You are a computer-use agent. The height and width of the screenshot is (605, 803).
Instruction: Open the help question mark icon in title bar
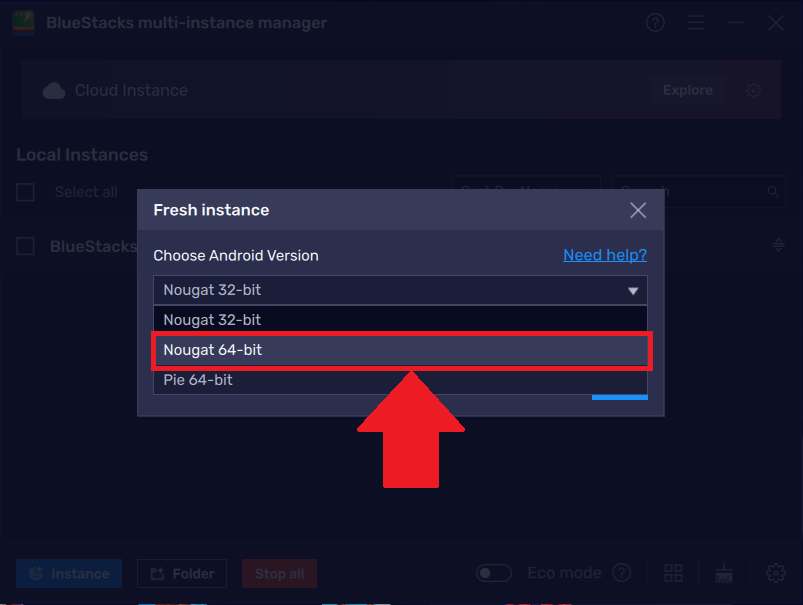point(655,23)
